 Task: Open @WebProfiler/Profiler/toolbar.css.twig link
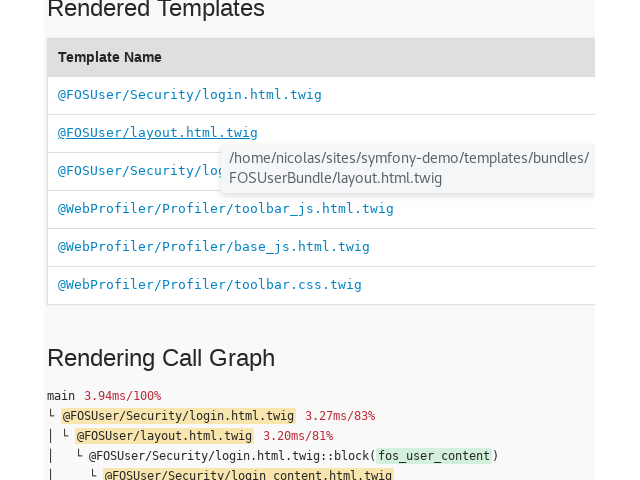click(210, 284)
